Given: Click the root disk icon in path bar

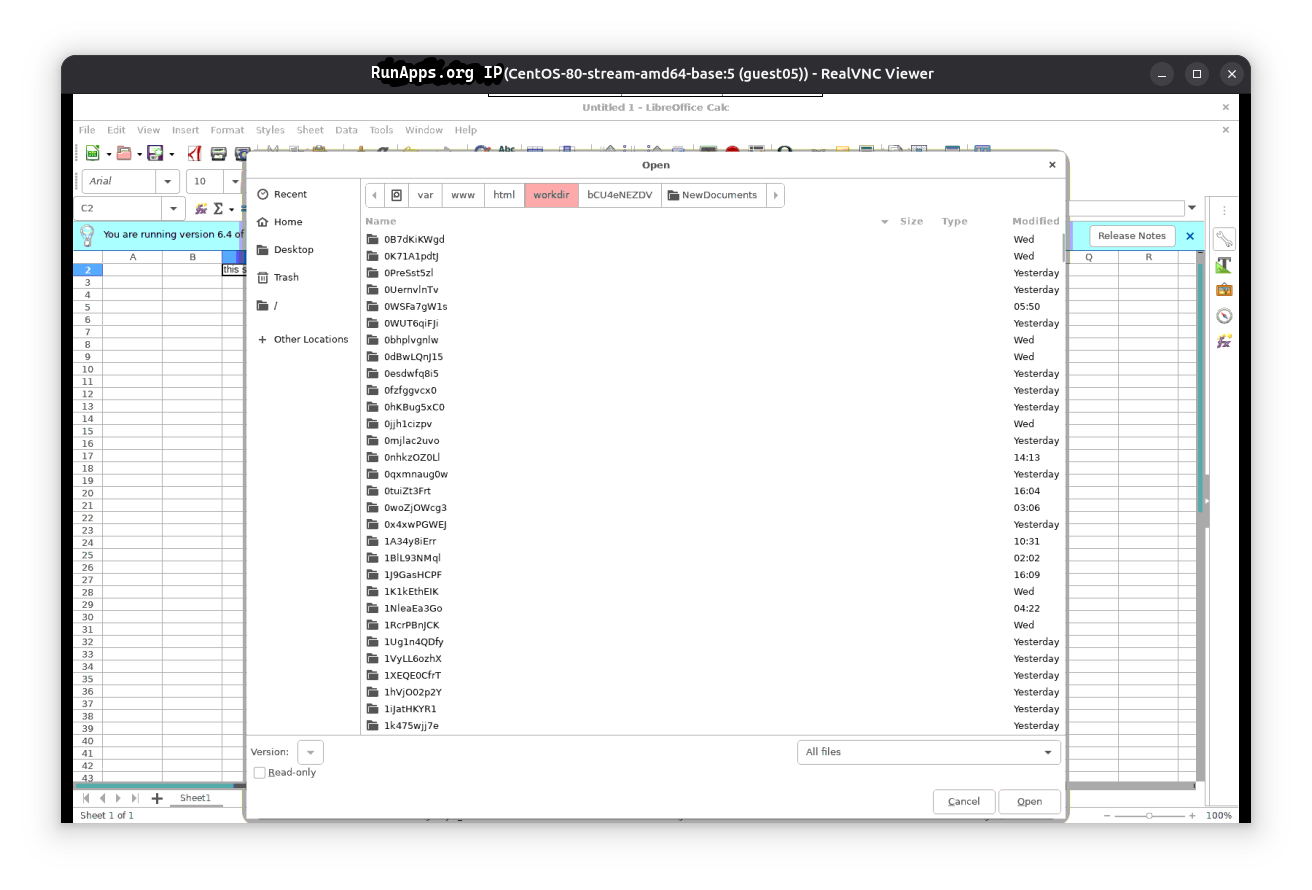Looking at the screenshot, I should tap(396, 195).
